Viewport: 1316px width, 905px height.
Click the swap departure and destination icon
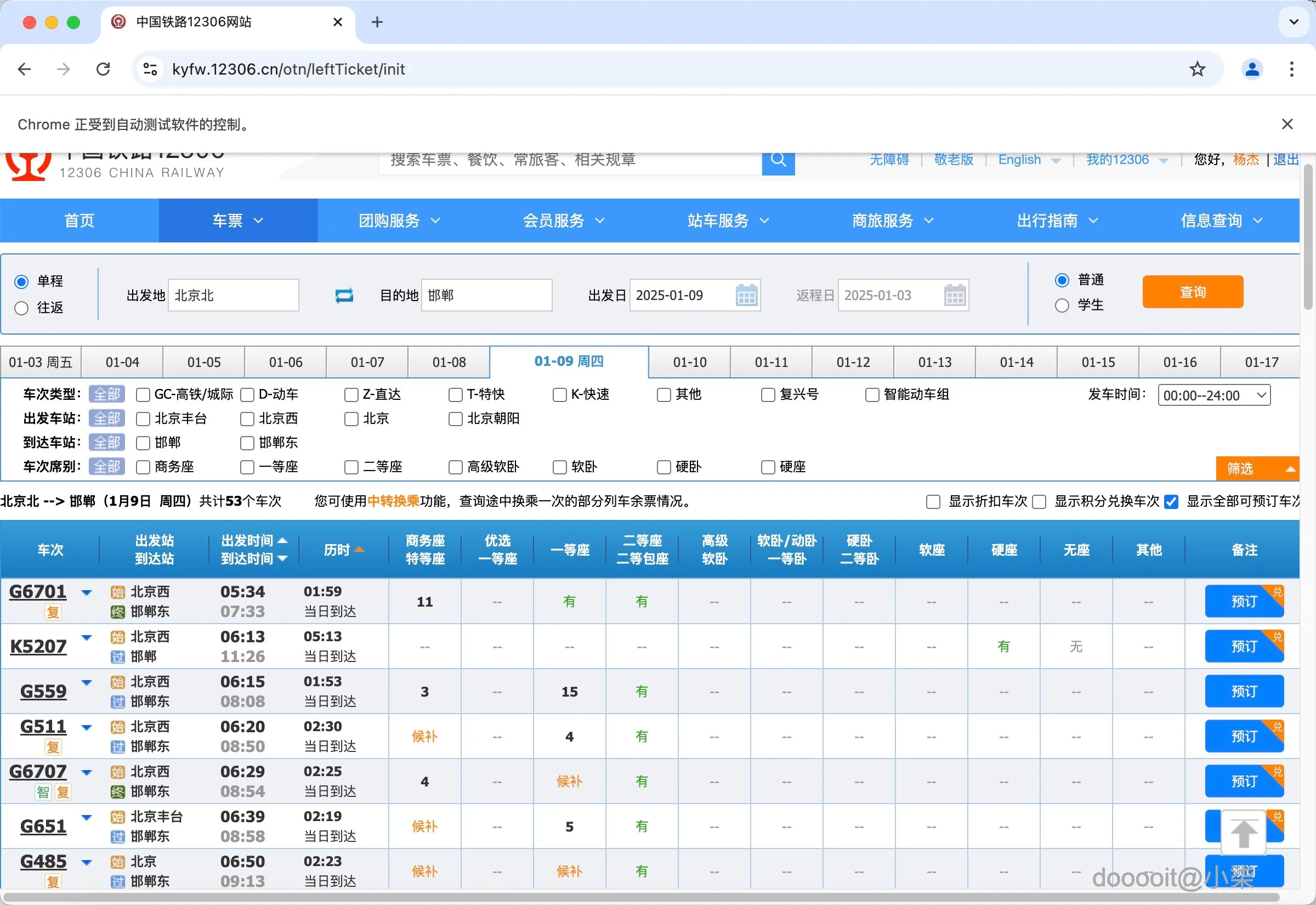[x=343, y=295]
